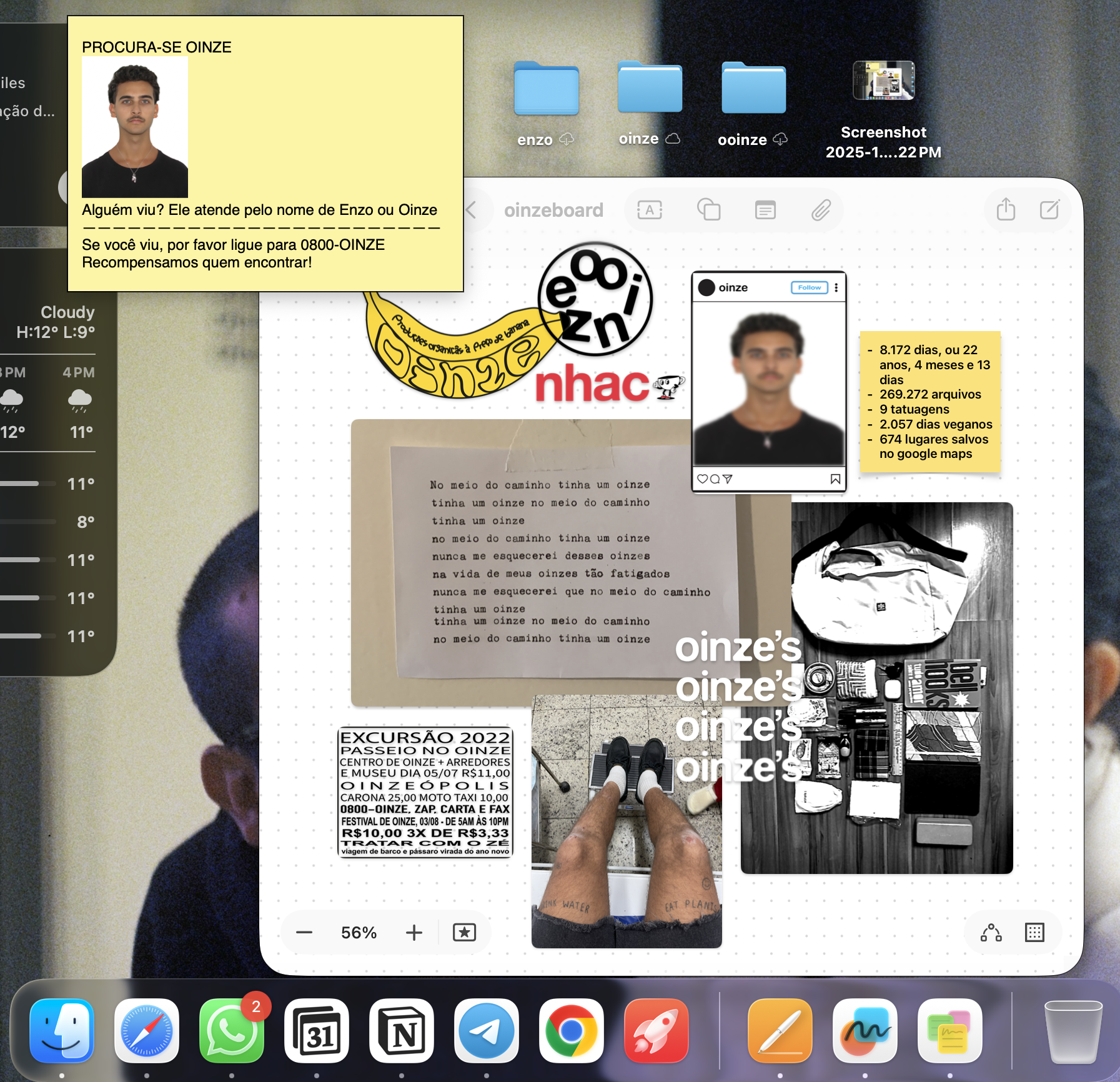Add a sticky note from the toolbar
This screenshot has width=1120, height=1082.
[x=765, y=210]
